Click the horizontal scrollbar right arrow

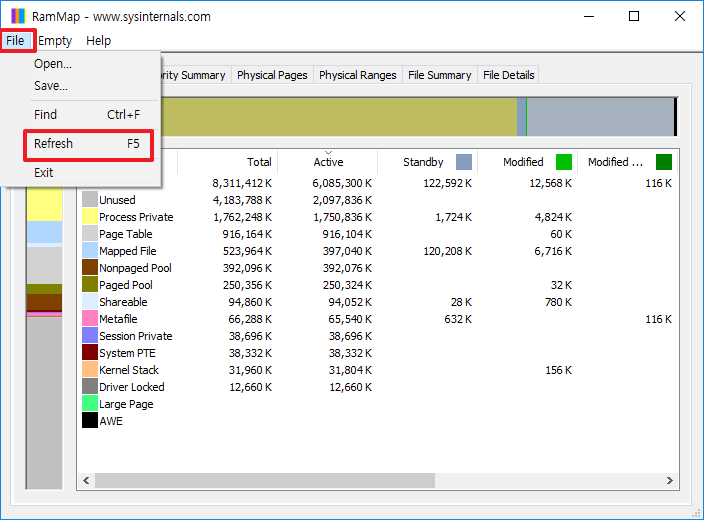click(x=669, y=480)
